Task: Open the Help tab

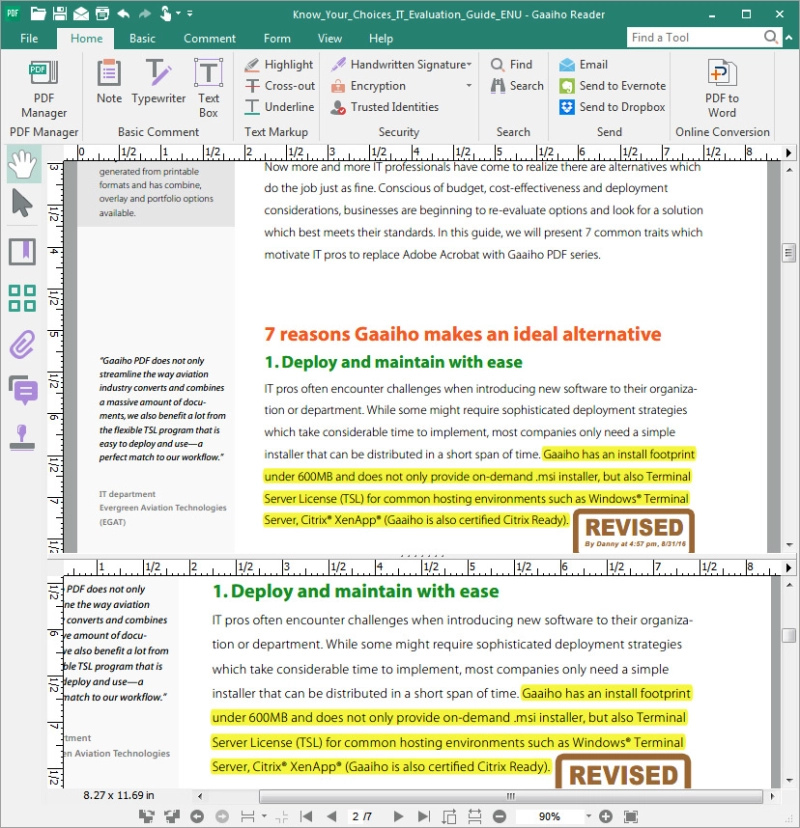Action: point(381,38)
